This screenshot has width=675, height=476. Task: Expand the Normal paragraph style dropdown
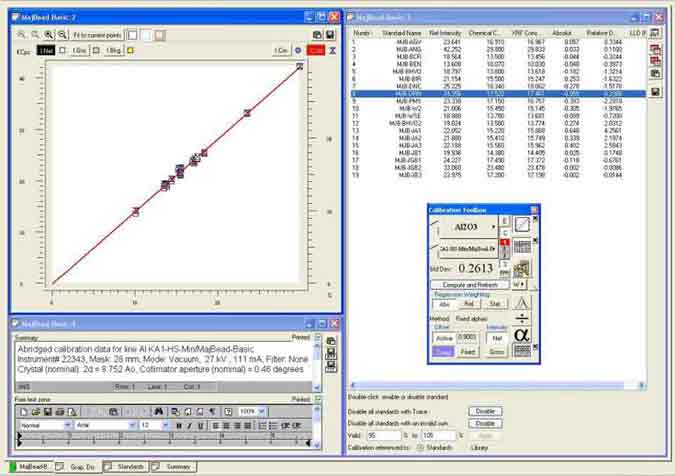(x=70, y=425)
